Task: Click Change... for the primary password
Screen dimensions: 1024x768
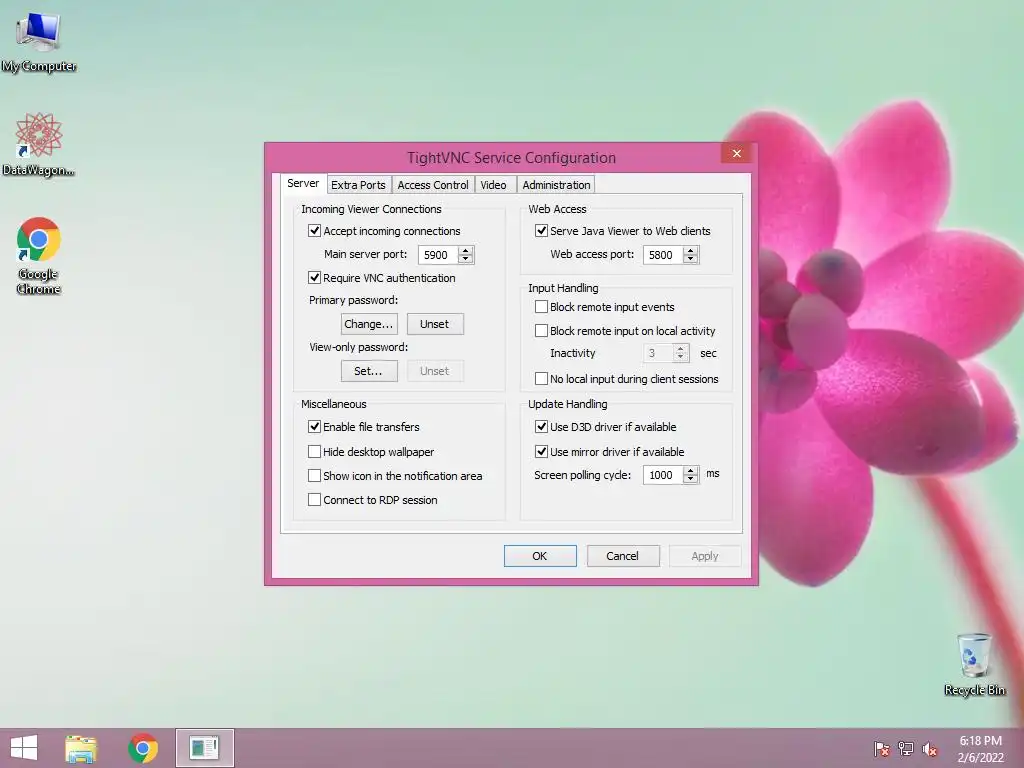Action: pos(369,324)
